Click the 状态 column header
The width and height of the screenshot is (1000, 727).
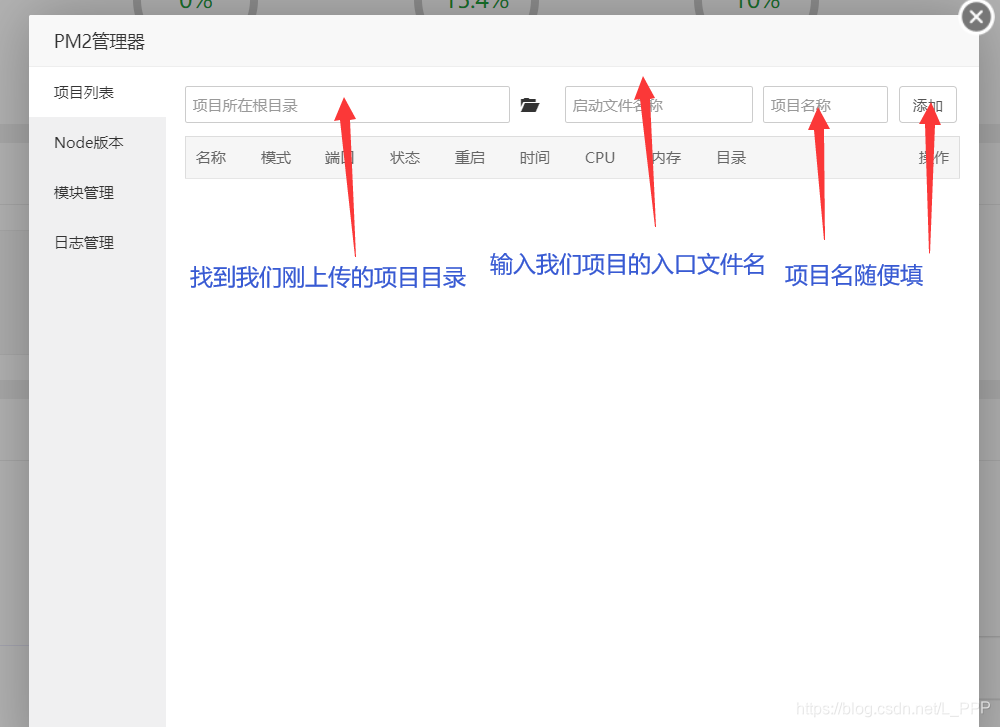pos(405,158)
